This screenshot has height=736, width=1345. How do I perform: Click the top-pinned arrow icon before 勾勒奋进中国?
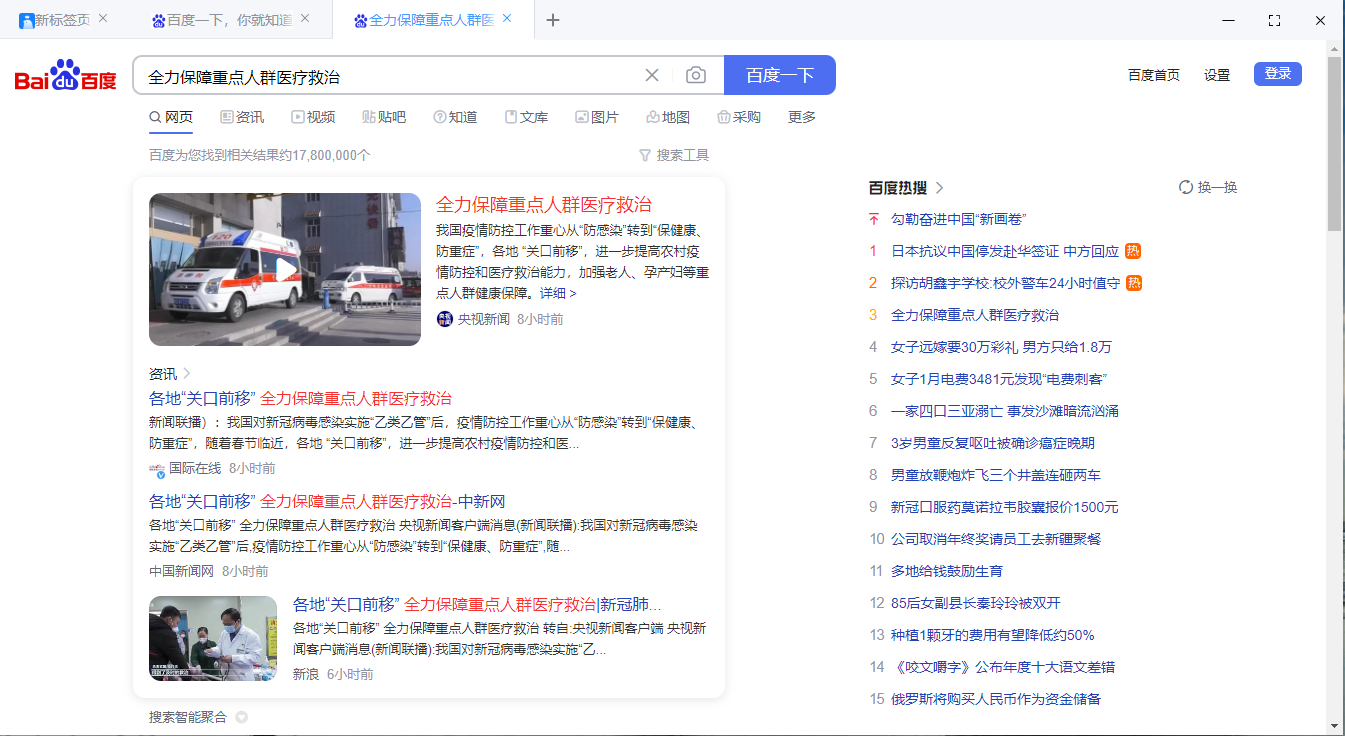tap(874, 219)
